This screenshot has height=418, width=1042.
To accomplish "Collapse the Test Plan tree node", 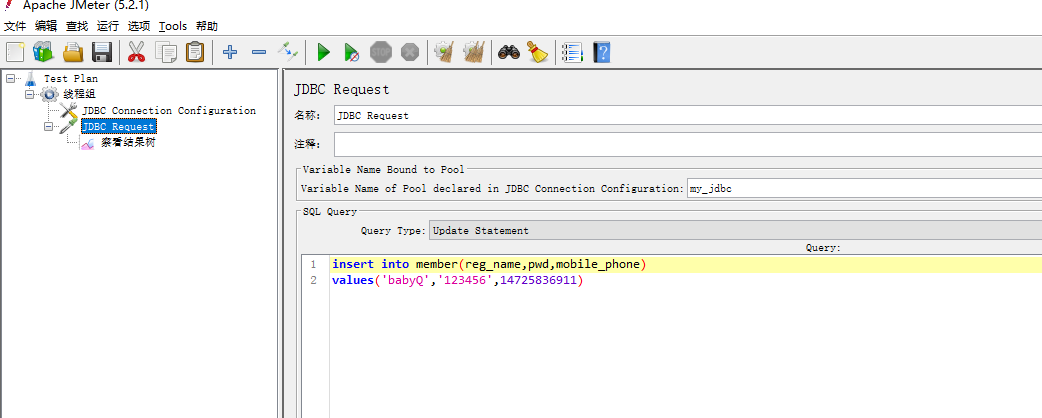I will coord(11,78).
